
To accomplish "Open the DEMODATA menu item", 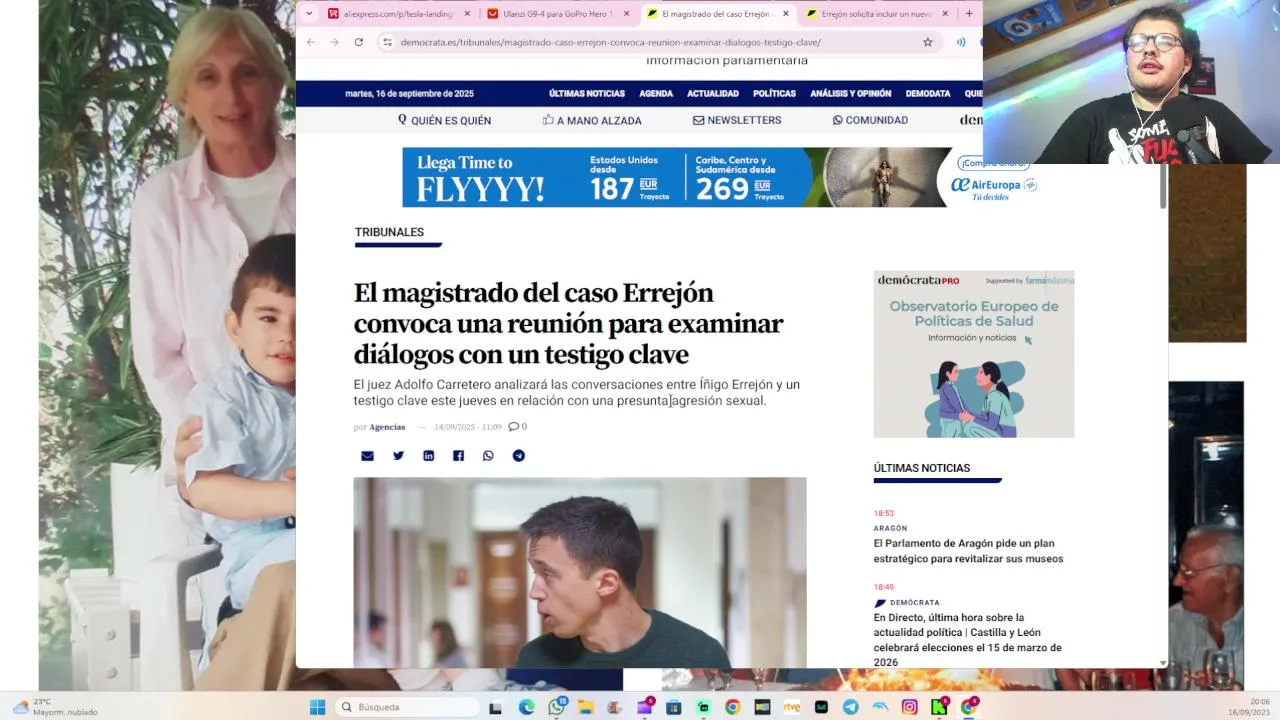I will (928, 94).
